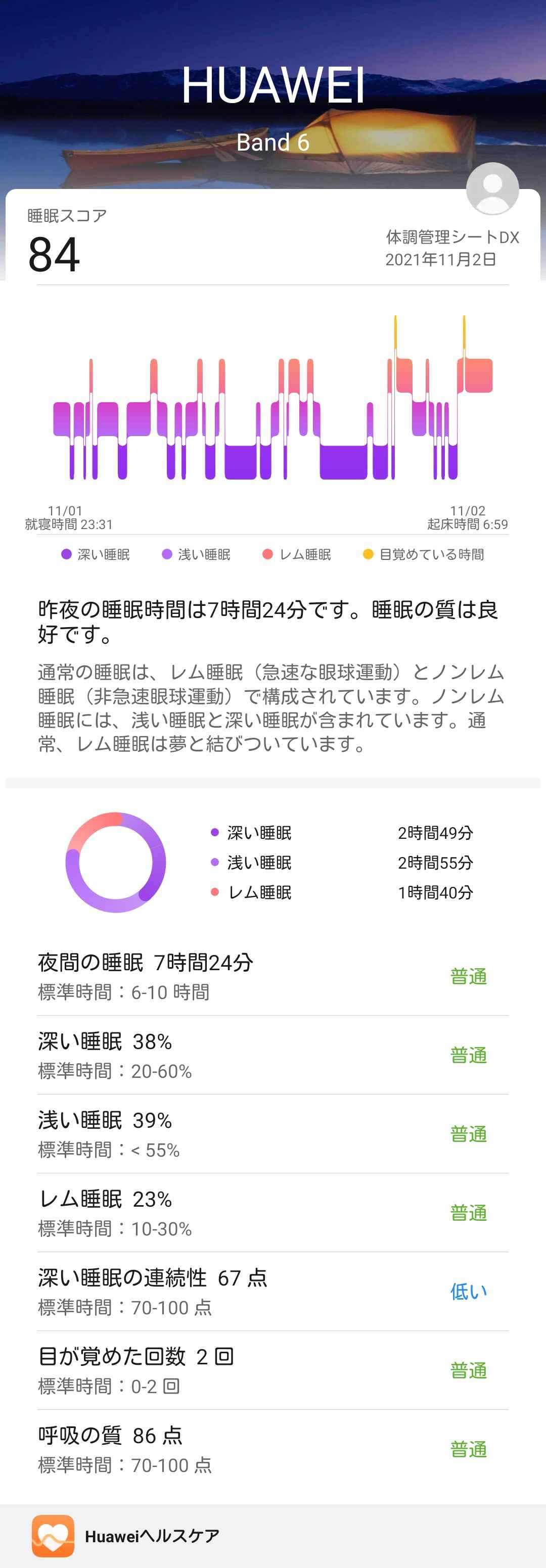Tap the 普通 status for night sleep
Viewport: 546px width, 1568px height.
point(468,976)
